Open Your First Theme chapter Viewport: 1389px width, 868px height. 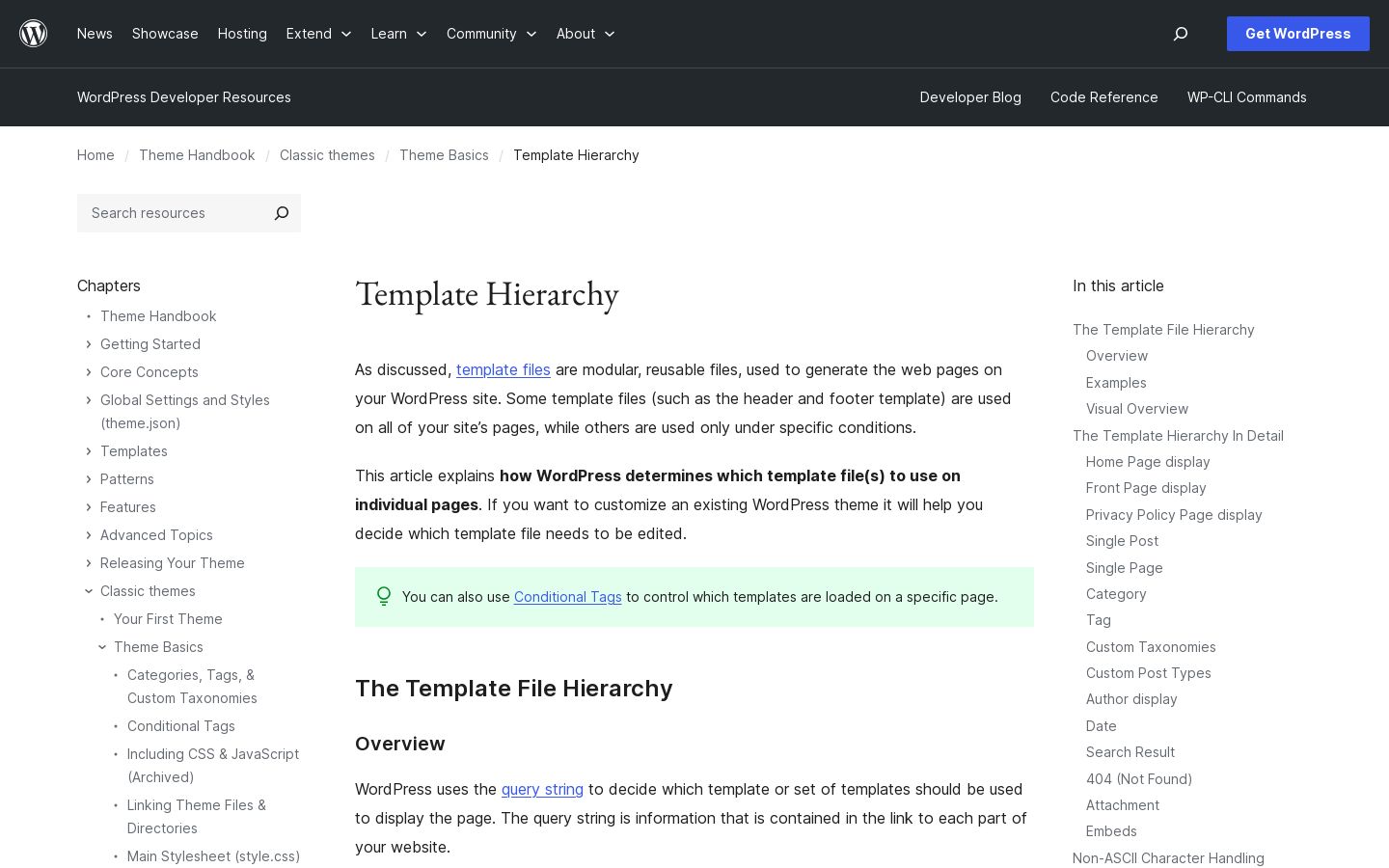point(168,619)
